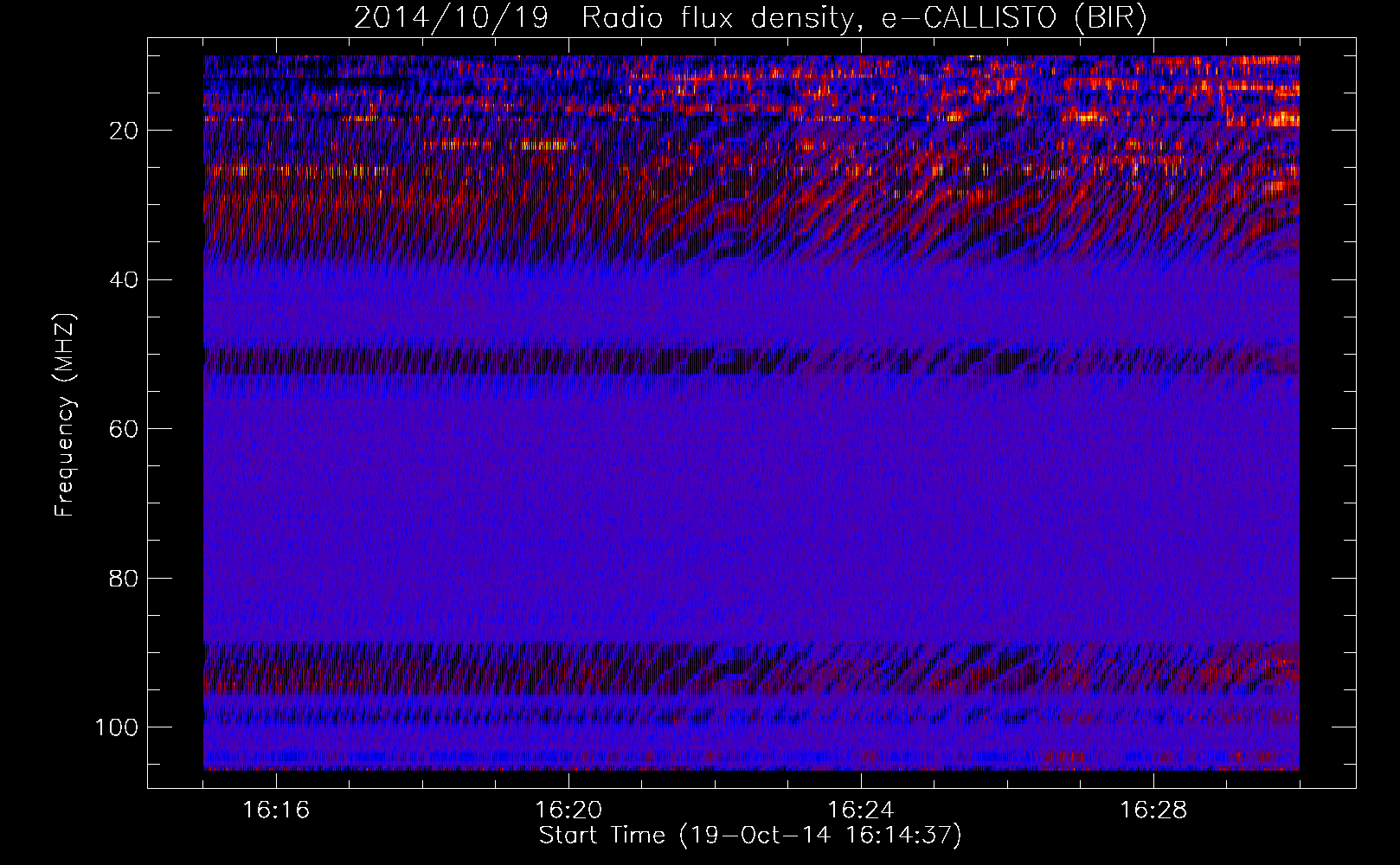Click the 16:16 time tick label
Image resolution: width=1400 pixels, height=865 pixels.
276,811
